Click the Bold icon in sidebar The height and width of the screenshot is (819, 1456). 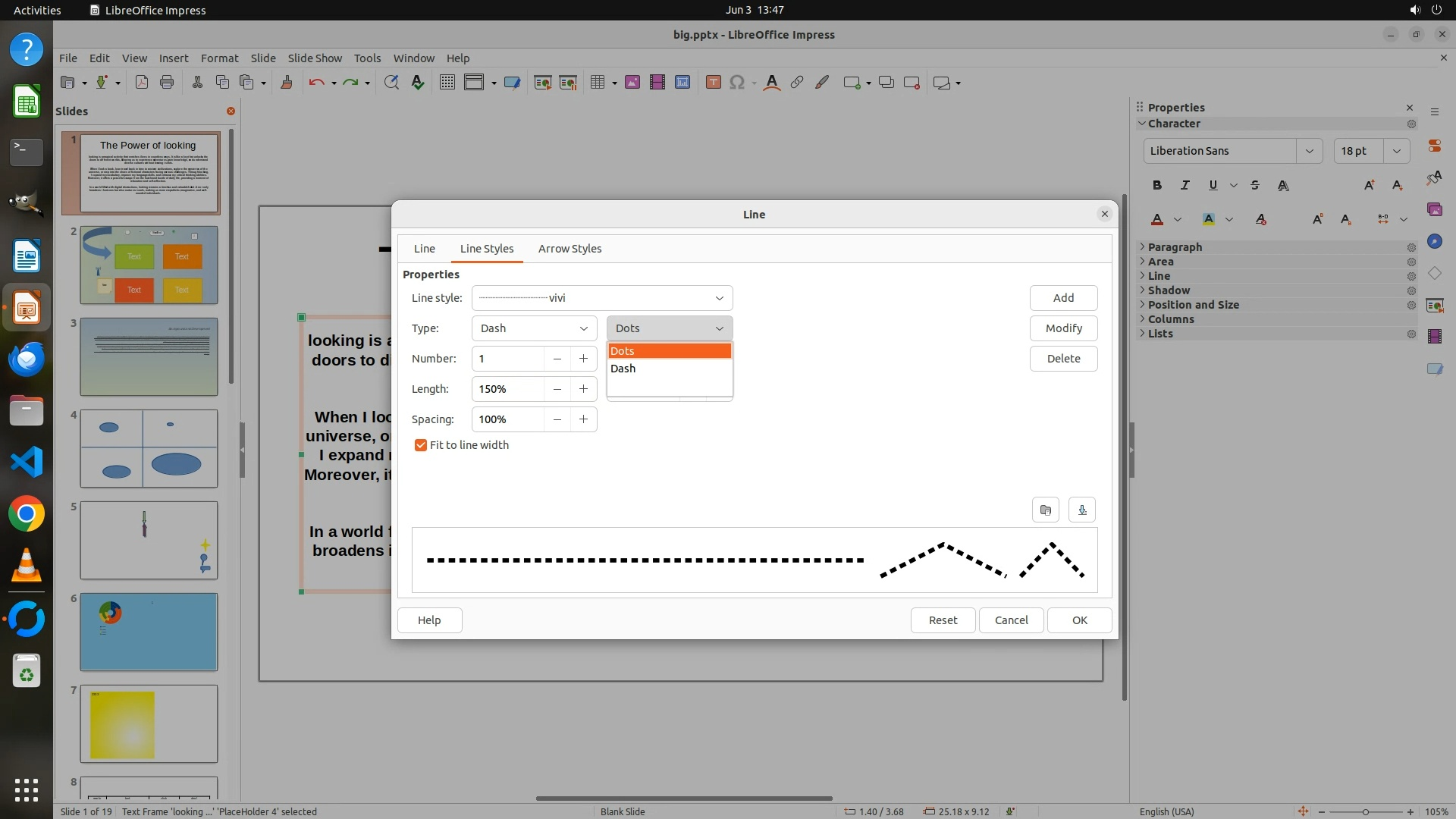click(x=1156, y=185)
